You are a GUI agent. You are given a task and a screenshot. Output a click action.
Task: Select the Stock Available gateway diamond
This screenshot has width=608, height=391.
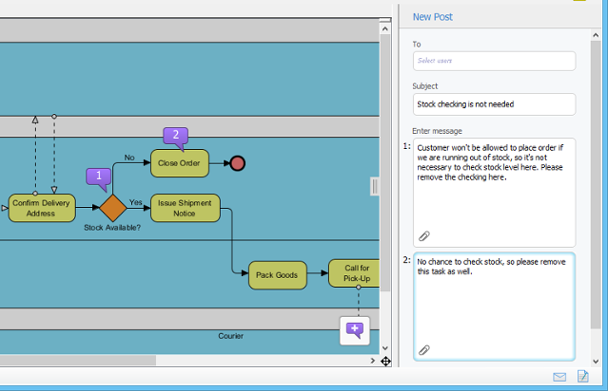pos(113,208)
